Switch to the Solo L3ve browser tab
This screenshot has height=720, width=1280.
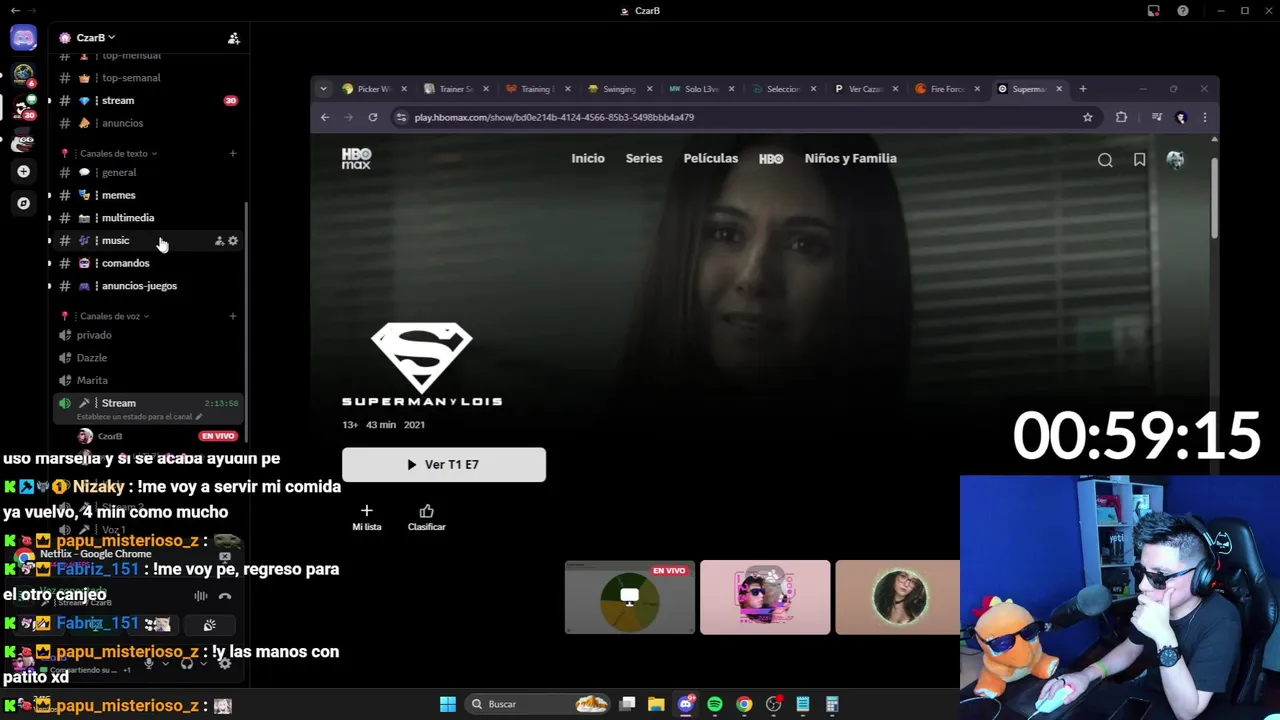[x=700, y=89]
